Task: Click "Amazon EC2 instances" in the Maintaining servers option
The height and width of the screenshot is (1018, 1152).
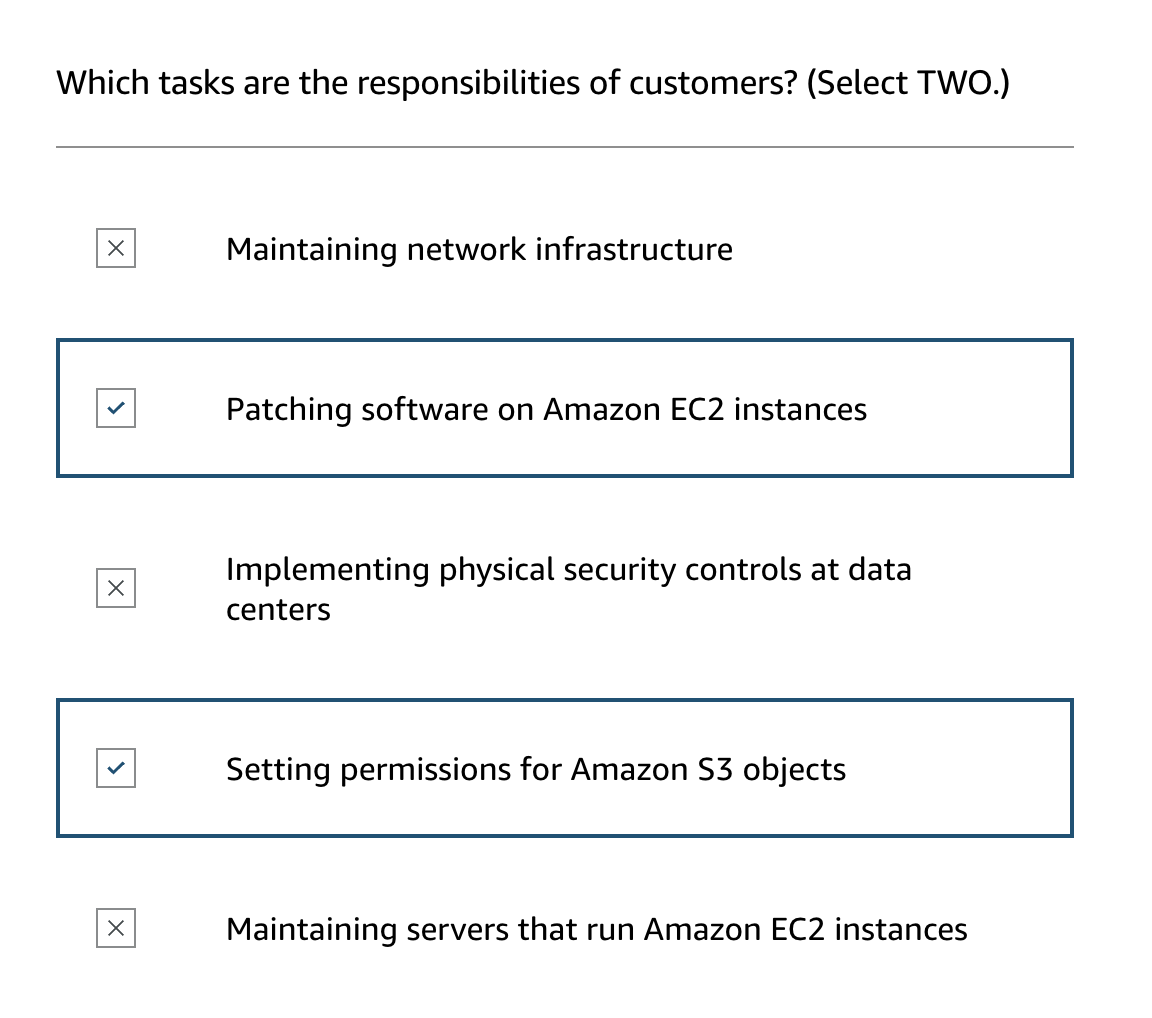Action: click(805, 929)
